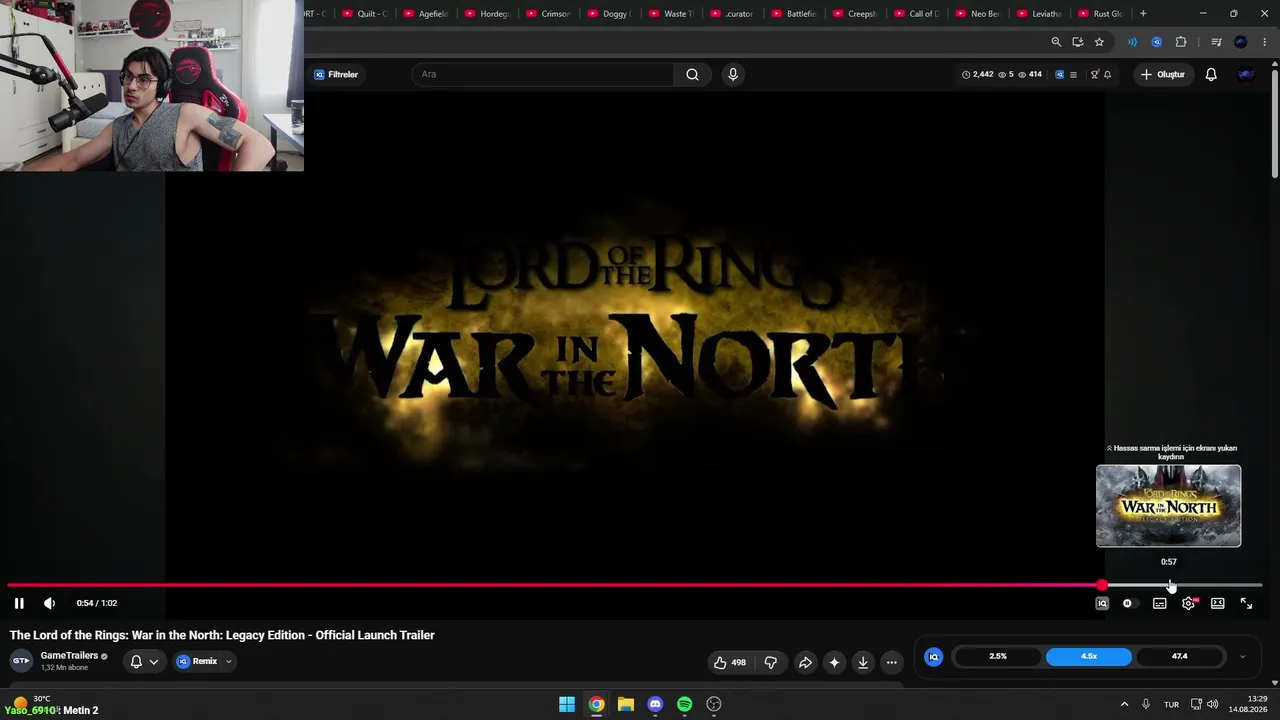This screenshot has width=1280, height=720.
Task: Click the search magnifier button
Action: (692, 74)
